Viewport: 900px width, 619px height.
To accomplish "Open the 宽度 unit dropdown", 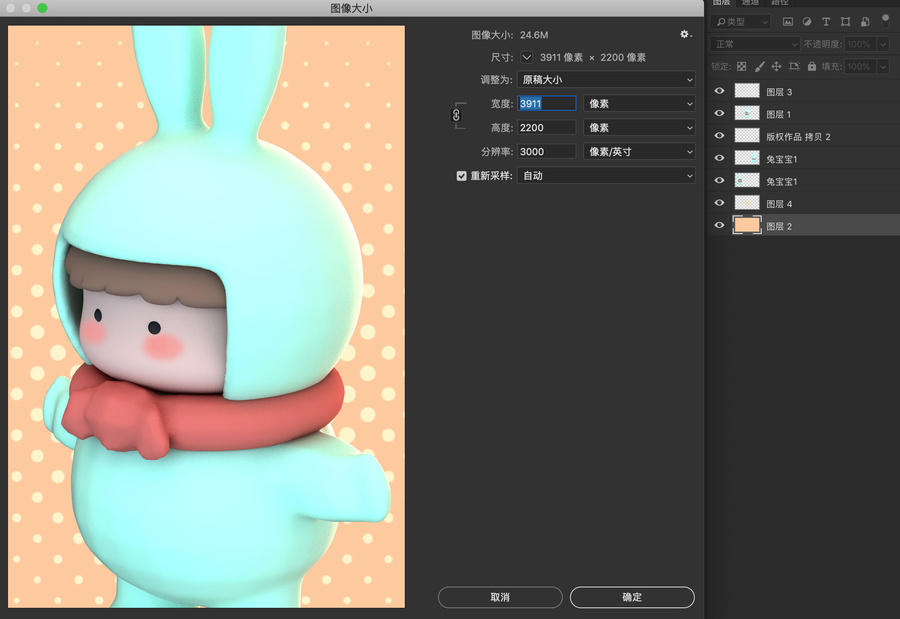I will coord(639,104).
